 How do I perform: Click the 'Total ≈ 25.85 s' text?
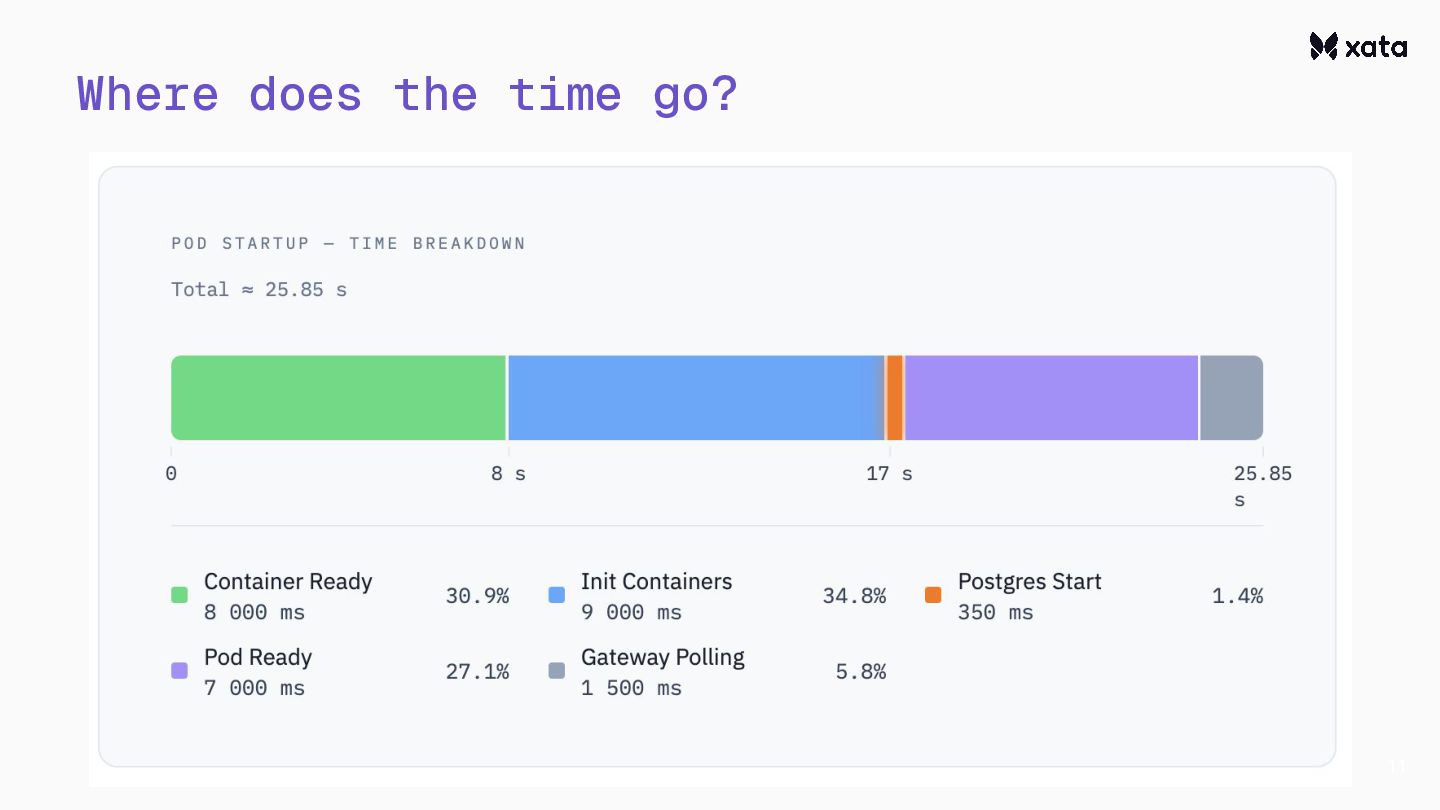click(x=259, y=289)
